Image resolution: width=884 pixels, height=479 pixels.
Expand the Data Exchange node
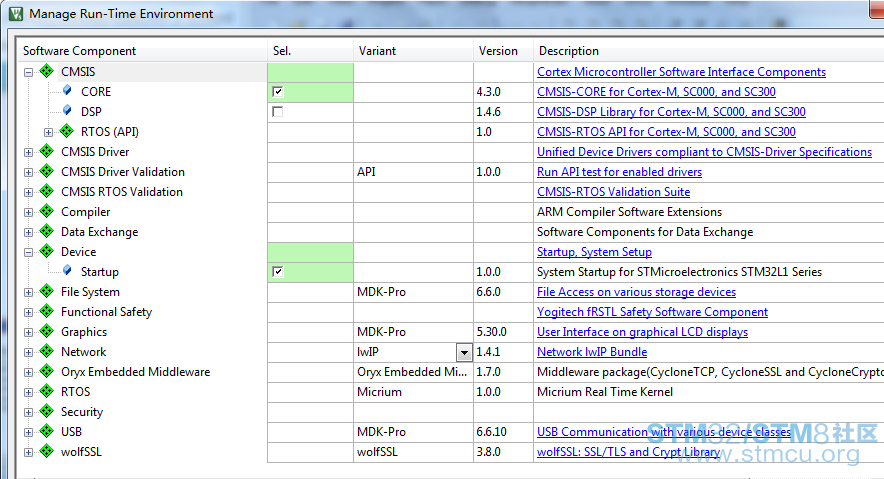28,232
